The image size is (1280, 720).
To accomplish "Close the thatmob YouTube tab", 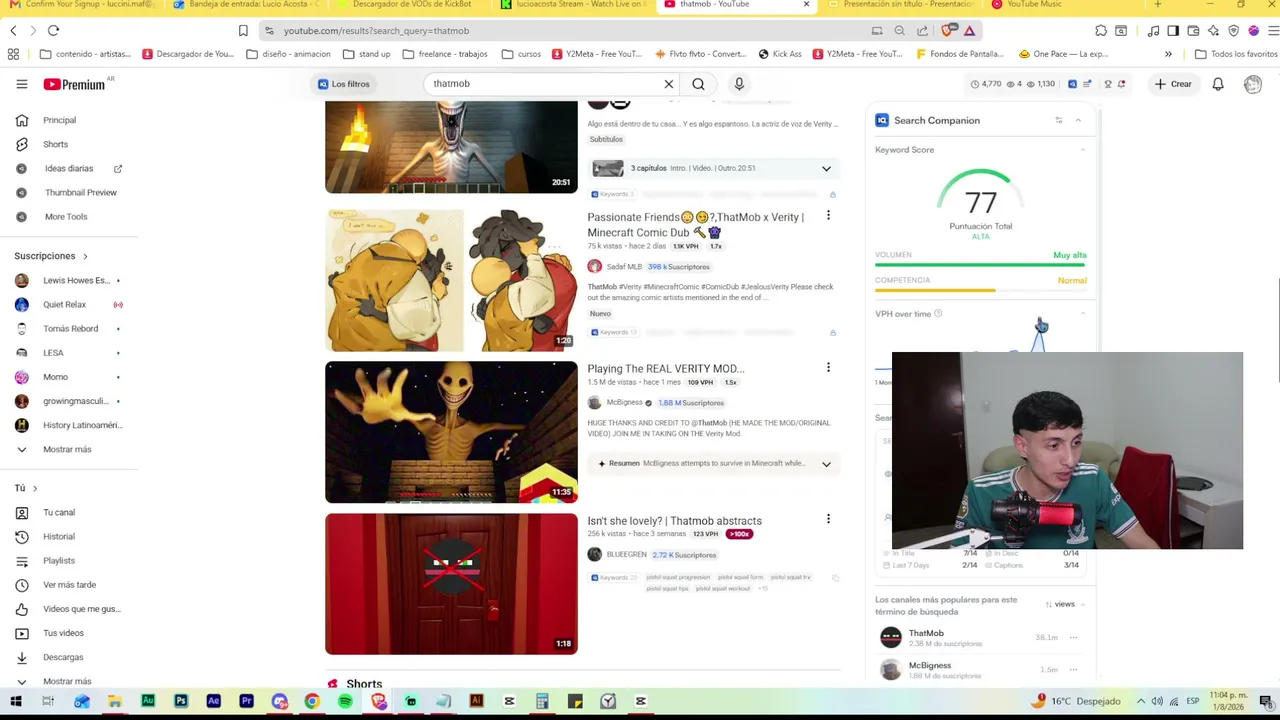I will click(806, 4).
